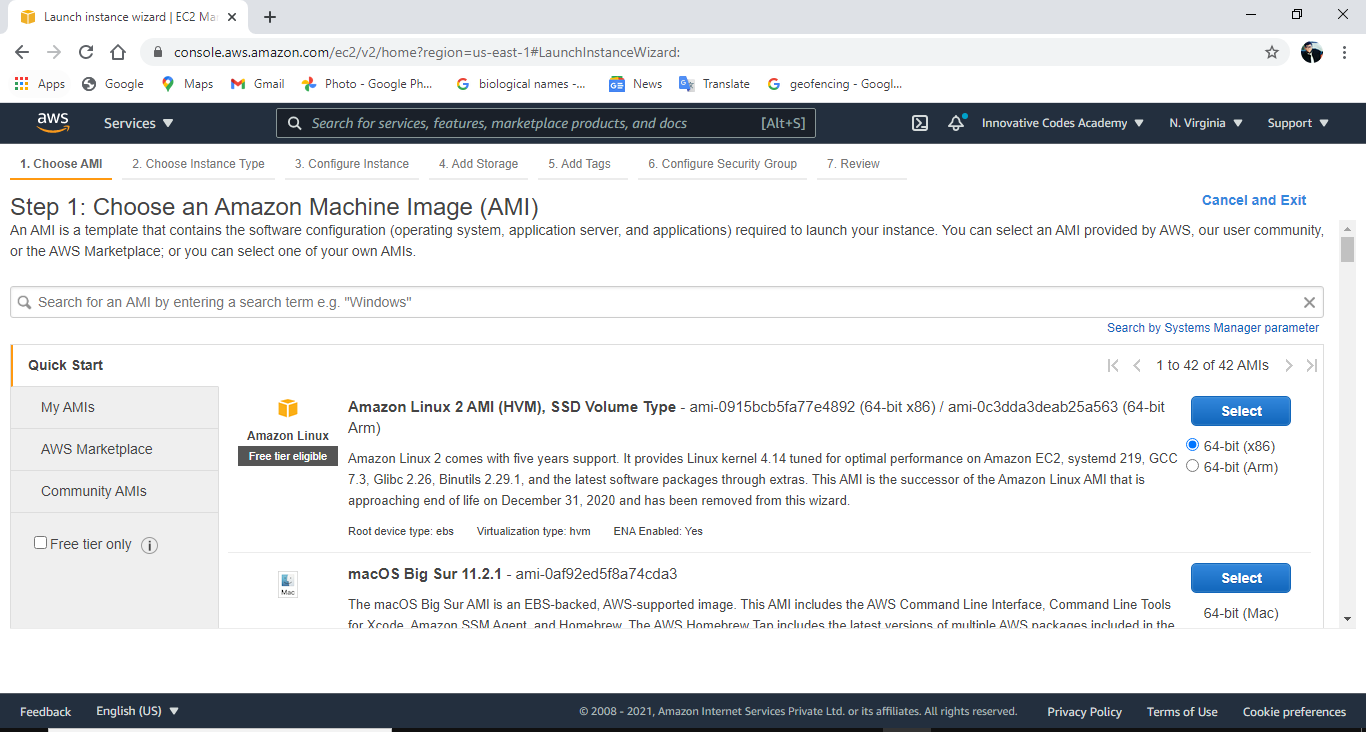This screenshot has width=1366, height=732.
Task: Enable the Free tier only checkbox
Action: click(x=40, y=541)
